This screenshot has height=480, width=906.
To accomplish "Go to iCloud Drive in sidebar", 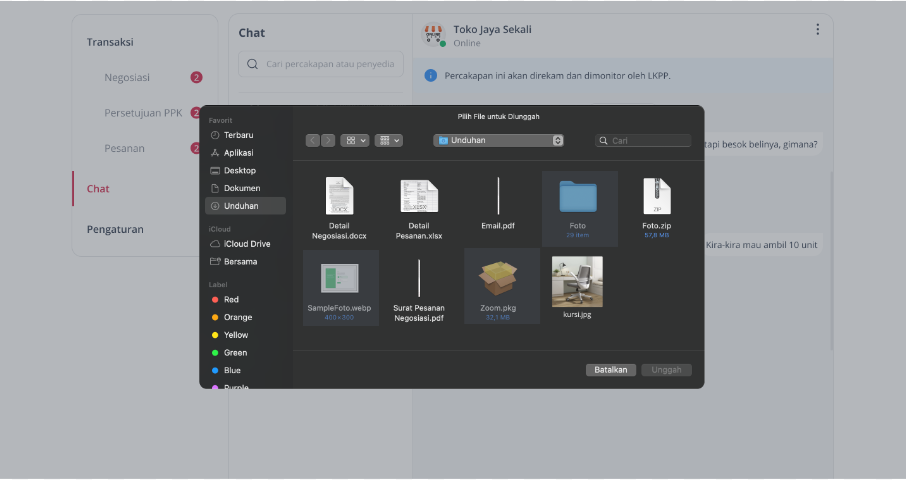I will (245, 244).
